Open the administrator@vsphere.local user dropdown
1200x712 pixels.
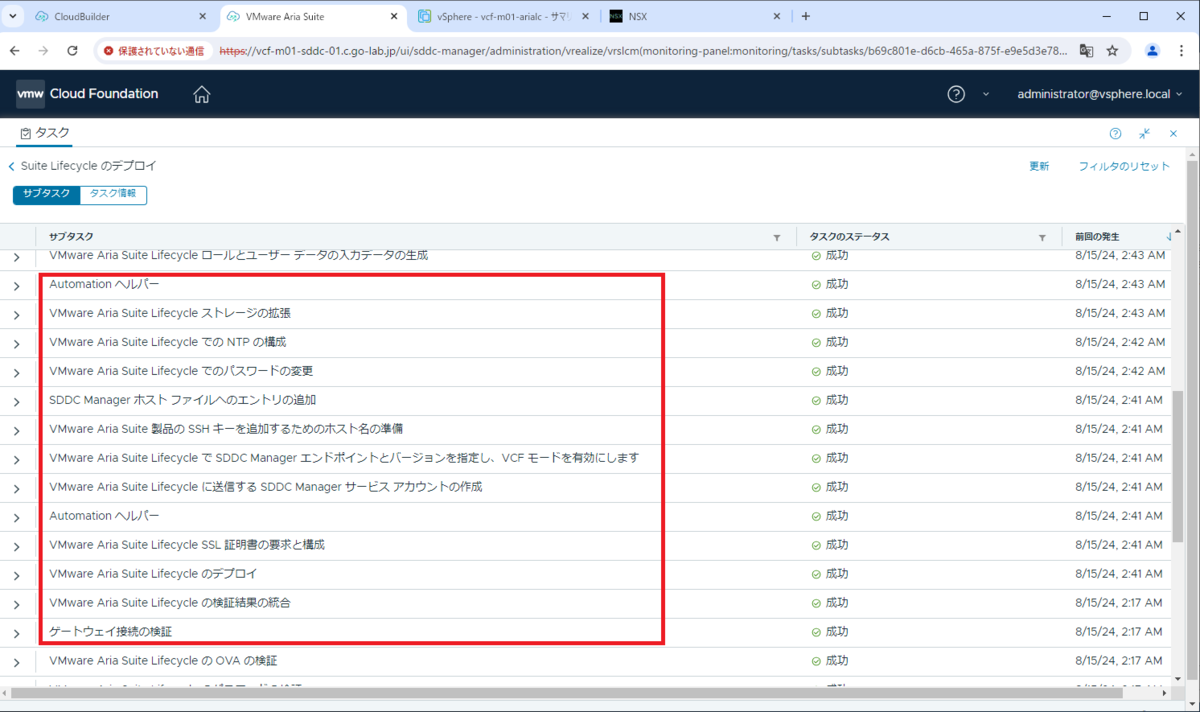[1100, 94]
